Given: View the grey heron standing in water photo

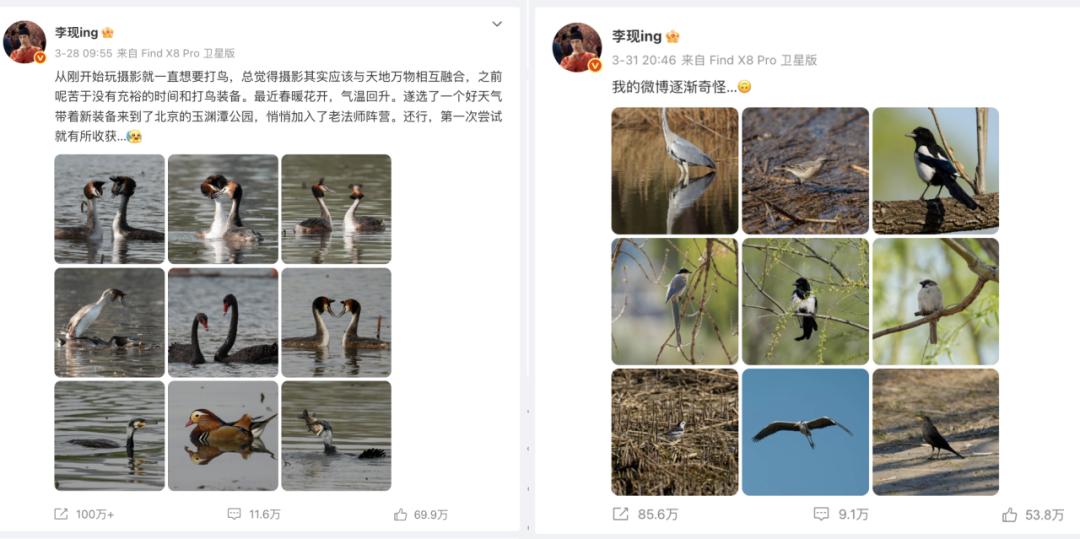Looking at the screenshot, I should [x=674, y=171].
